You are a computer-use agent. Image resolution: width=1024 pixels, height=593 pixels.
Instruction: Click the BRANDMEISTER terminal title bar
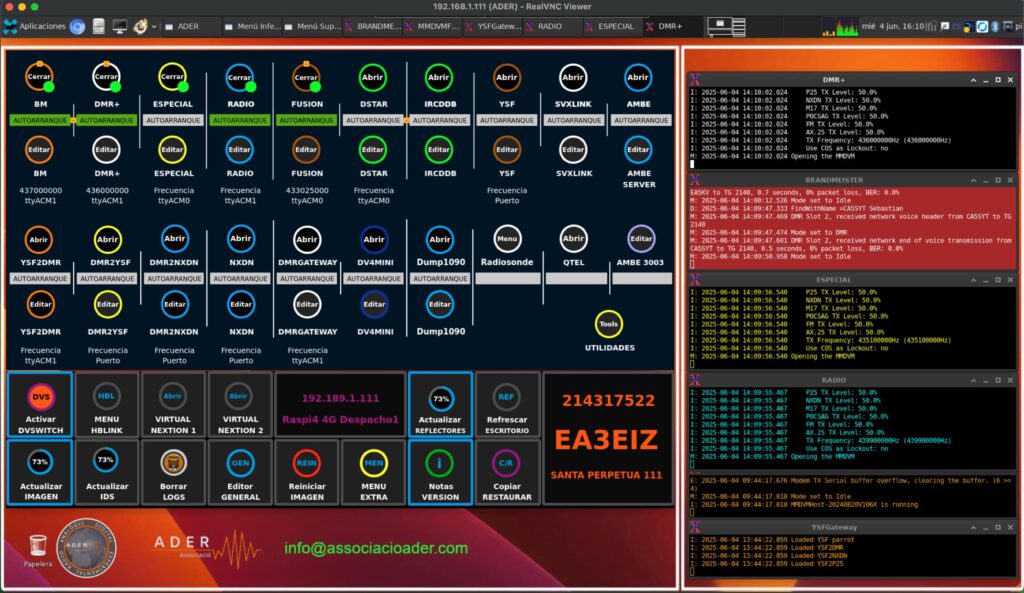[x=852, y=180]
